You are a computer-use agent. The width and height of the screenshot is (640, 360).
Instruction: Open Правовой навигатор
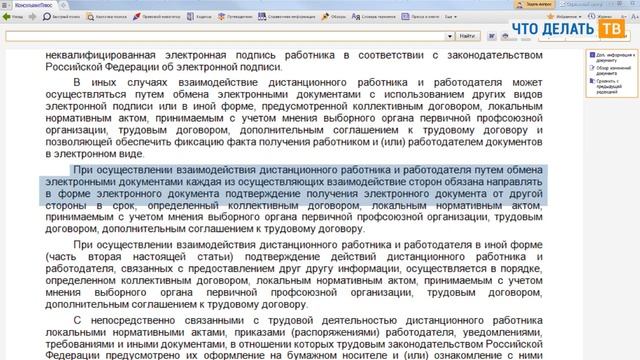(156, 17)
